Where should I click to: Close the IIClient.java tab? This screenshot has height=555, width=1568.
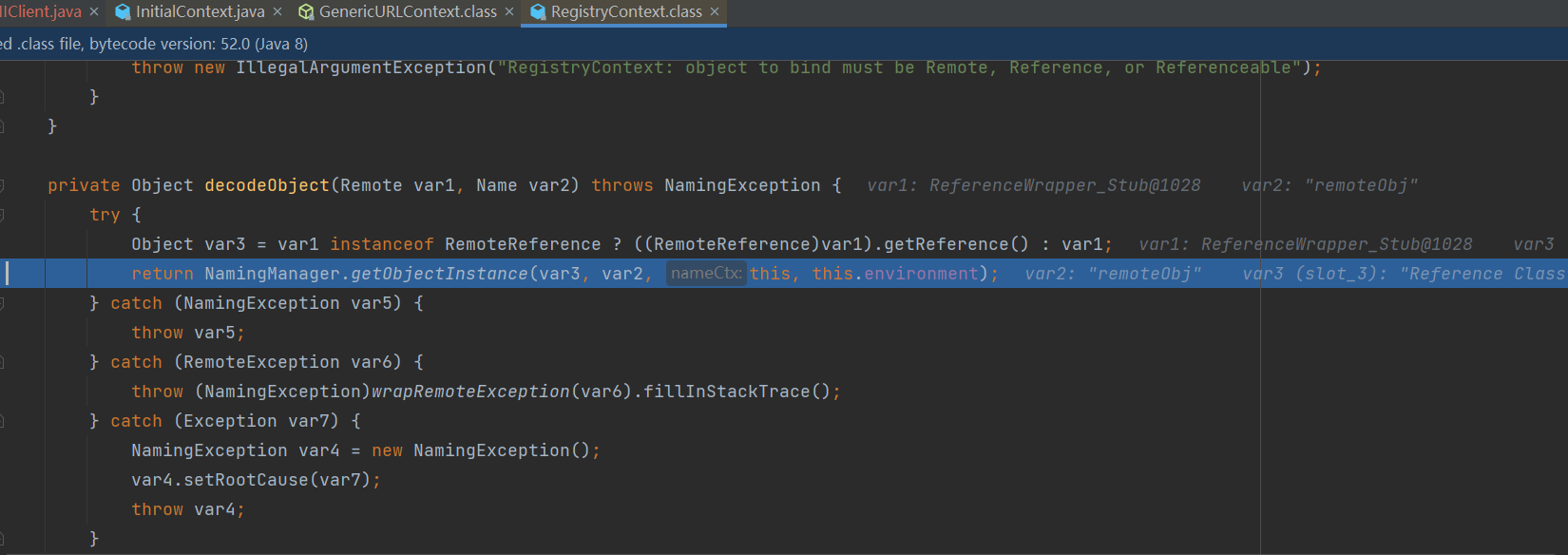point(94,11)
